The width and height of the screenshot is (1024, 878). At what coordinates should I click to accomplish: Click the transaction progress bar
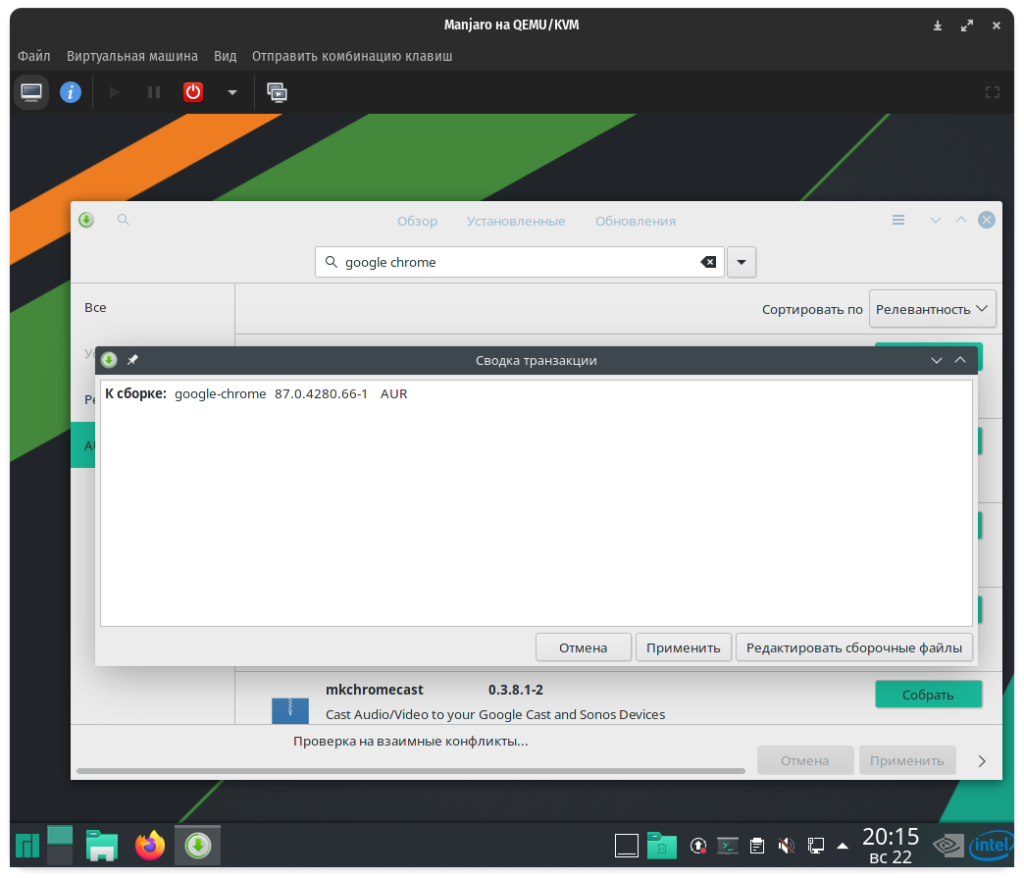pos(410,771)
